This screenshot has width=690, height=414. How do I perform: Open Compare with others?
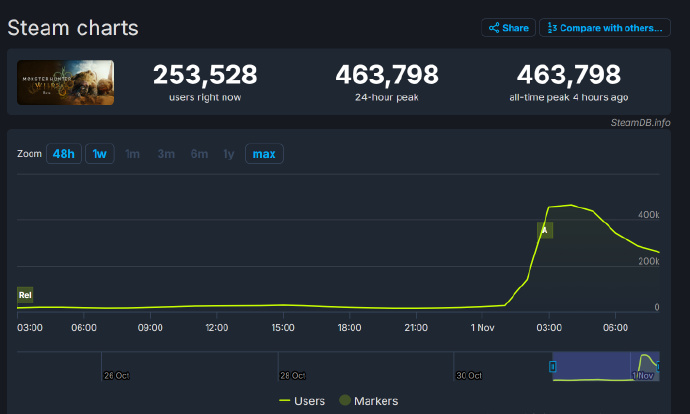click(x=604, y=28)
